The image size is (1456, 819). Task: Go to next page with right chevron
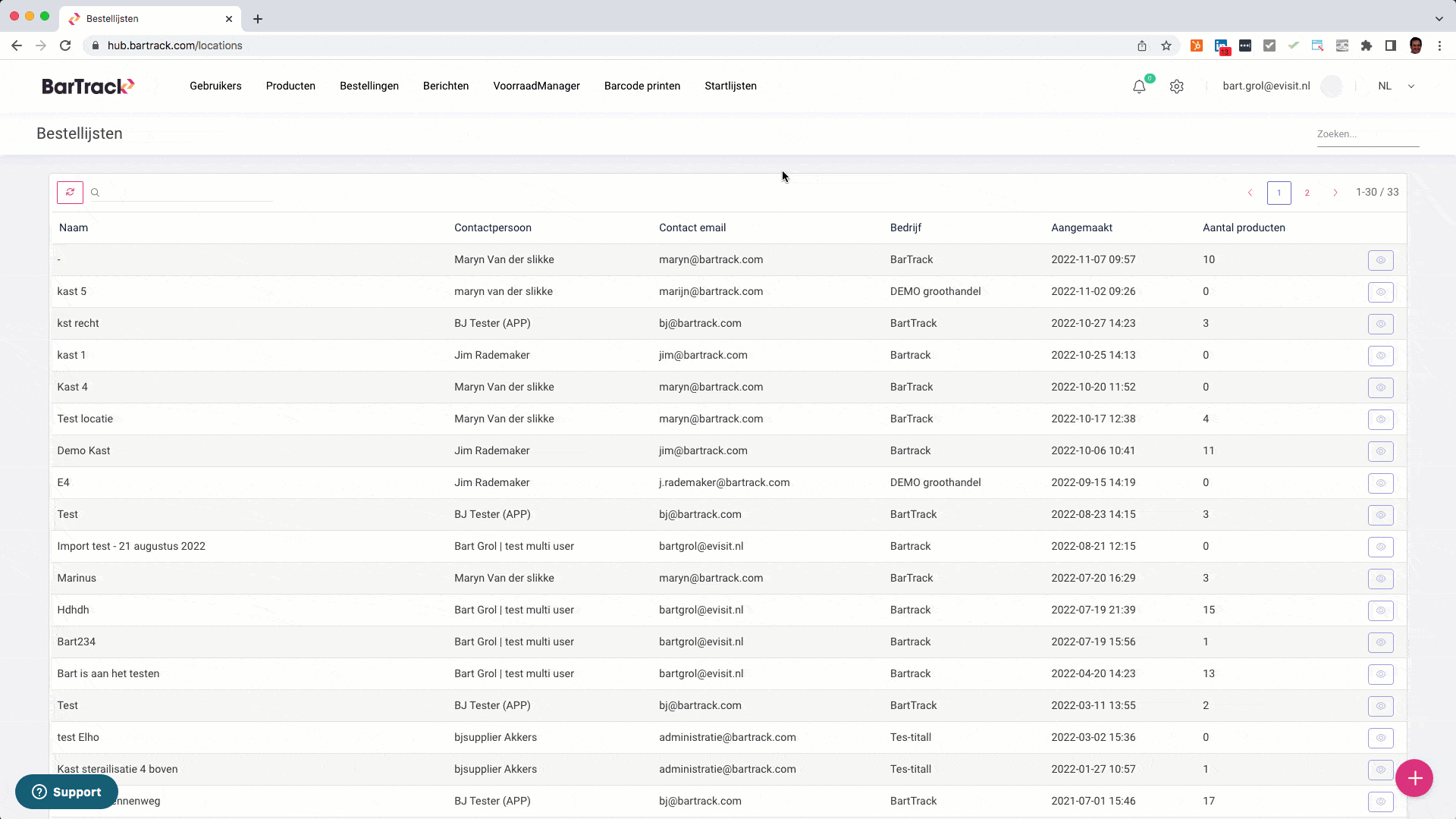coord(1335,193)
